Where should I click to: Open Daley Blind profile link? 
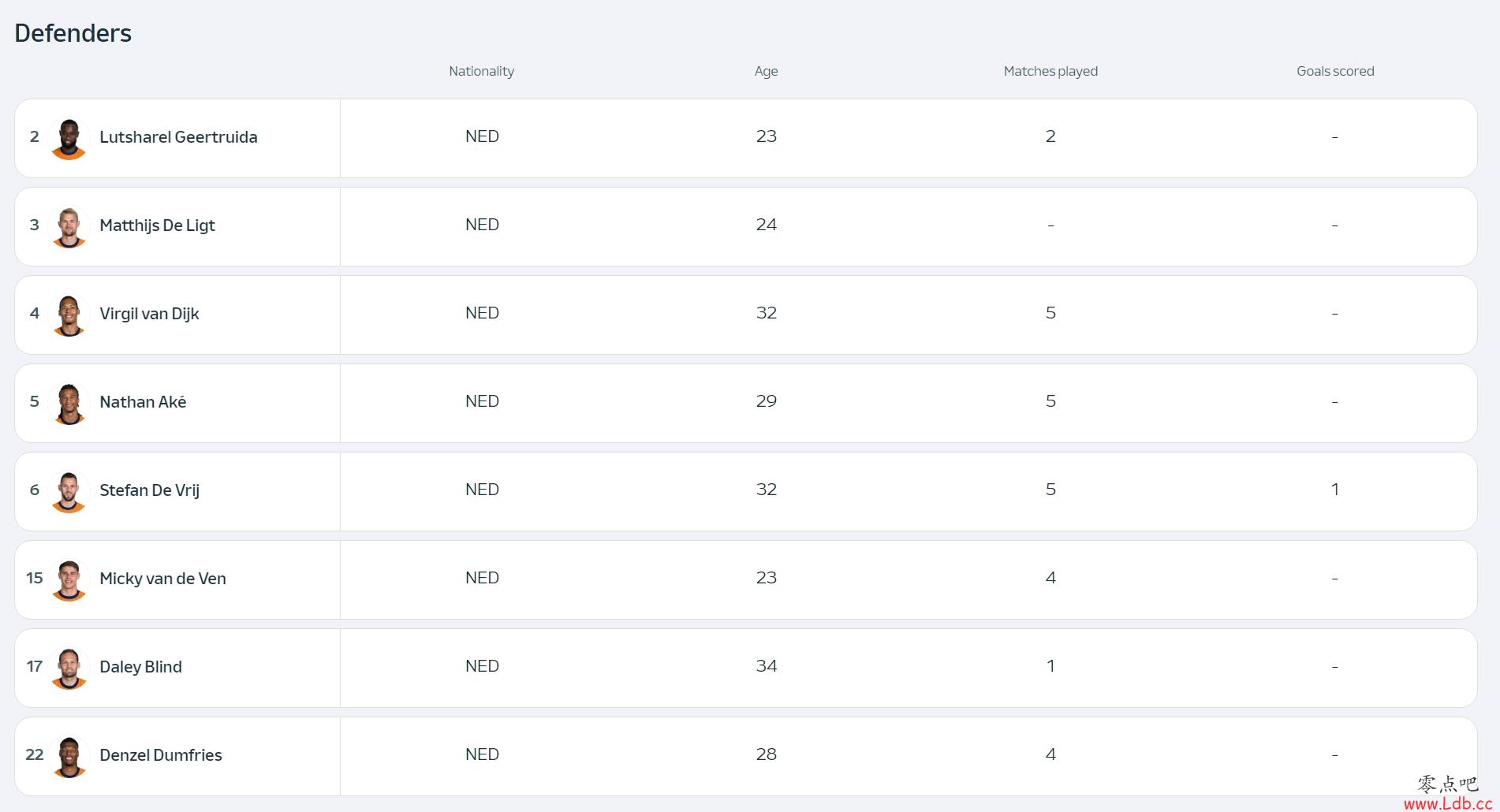tap(140, 667)
